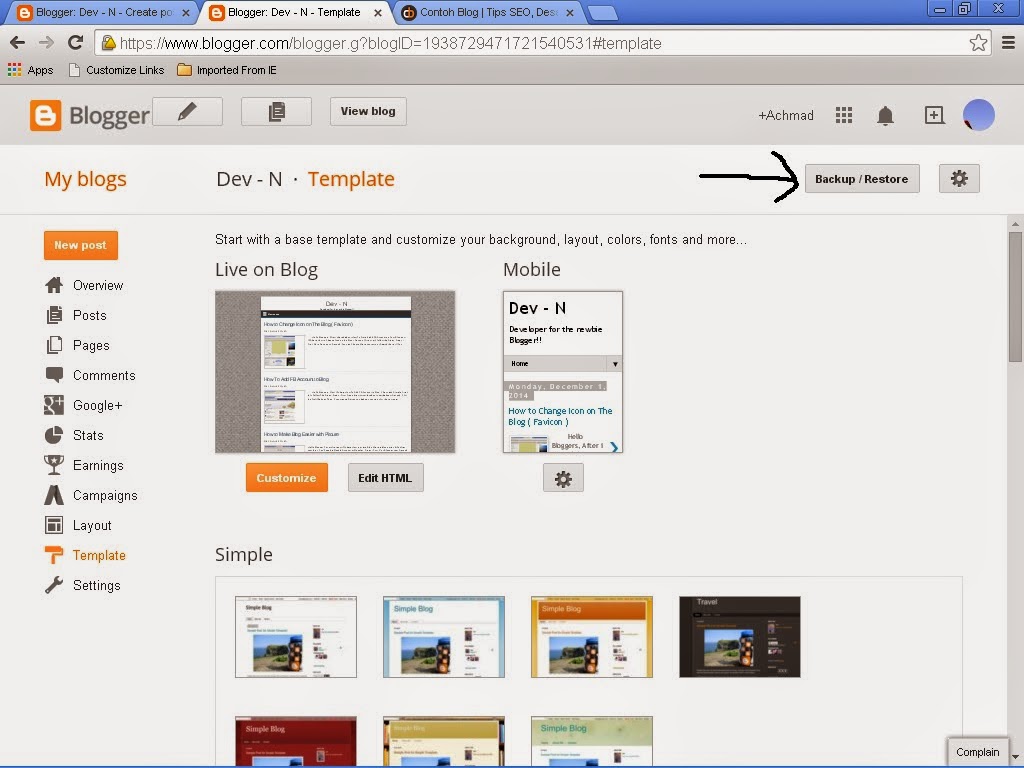
Task: Select the green Simple Blog template
Action: click(592, 741)
